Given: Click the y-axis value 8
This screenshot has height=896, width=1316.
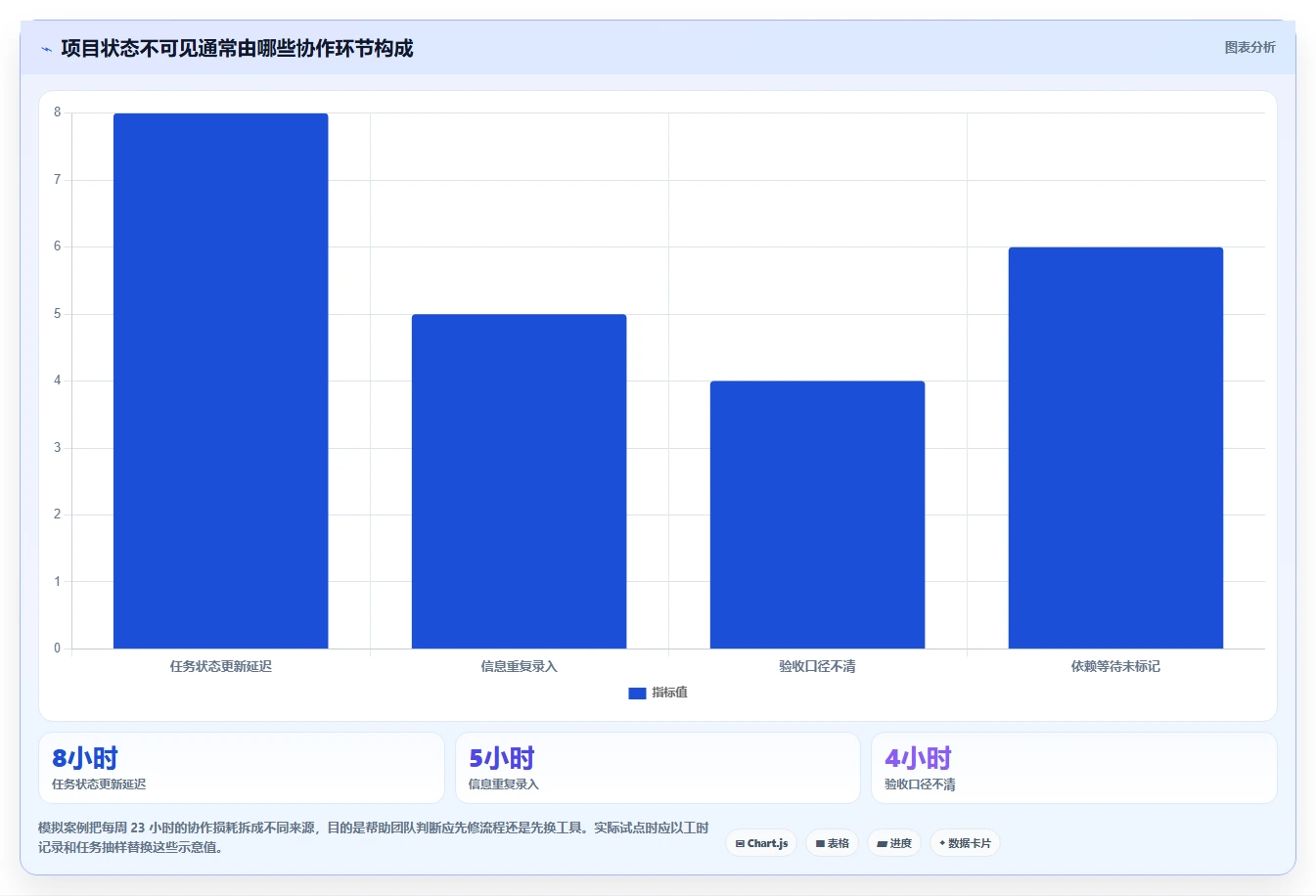Looking at the screenshot, I should pos(58,112).
